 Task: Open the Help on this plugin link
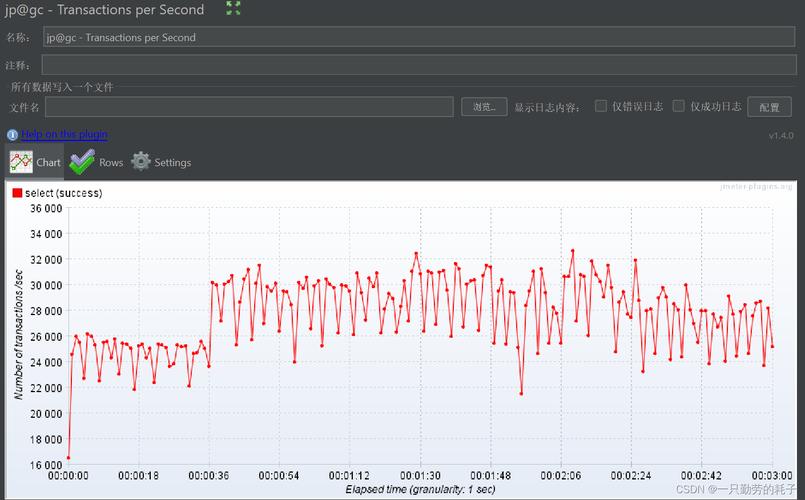[64, 135]
